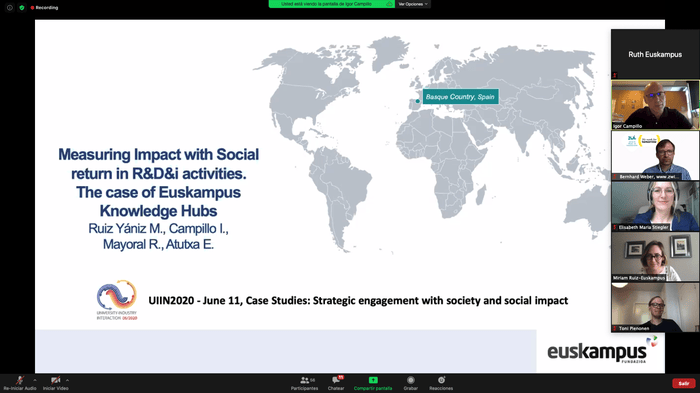The width and height of the screenshot is (700, 393).
Task: Select Miriam Ruiz-Euskampus video thumbnail
Action: 655,257
